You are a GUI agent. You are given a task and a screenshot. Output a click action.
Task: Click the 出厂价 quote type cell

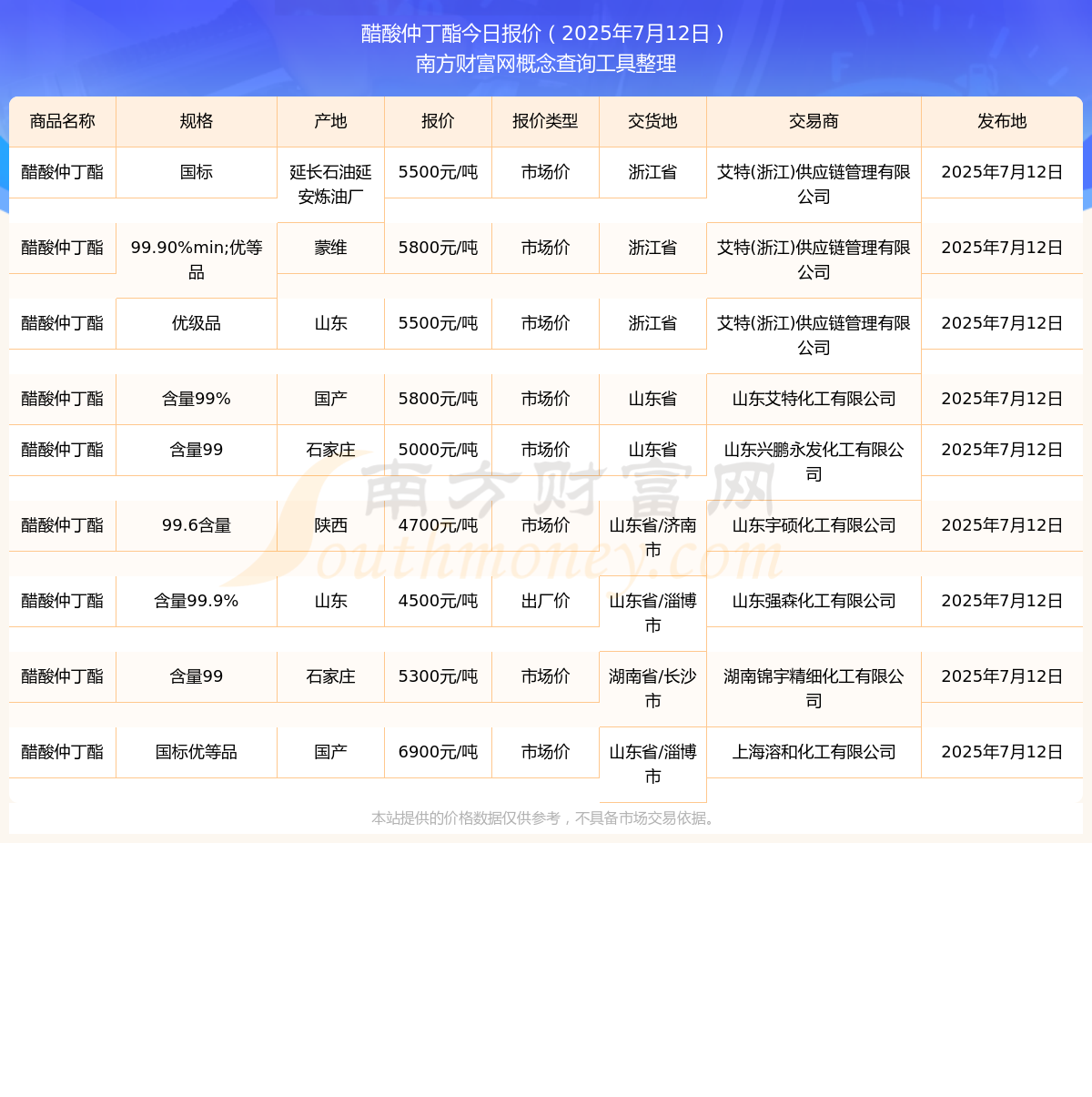[x=546, y=601]
